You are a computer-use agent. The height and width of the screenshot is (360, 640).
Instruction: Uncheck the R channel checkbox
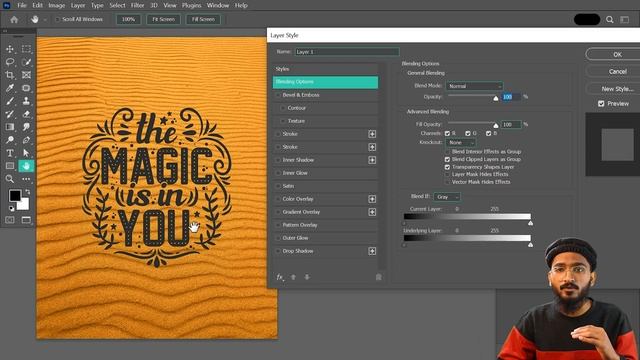(x=447, y=133)
